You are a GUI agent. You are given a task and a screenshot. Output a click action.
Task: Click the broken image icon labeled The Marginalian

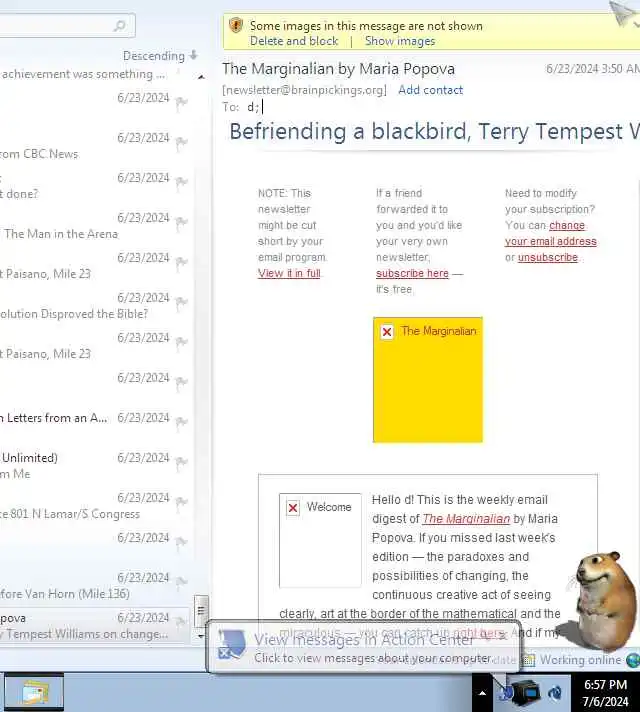tap(387, 332)
